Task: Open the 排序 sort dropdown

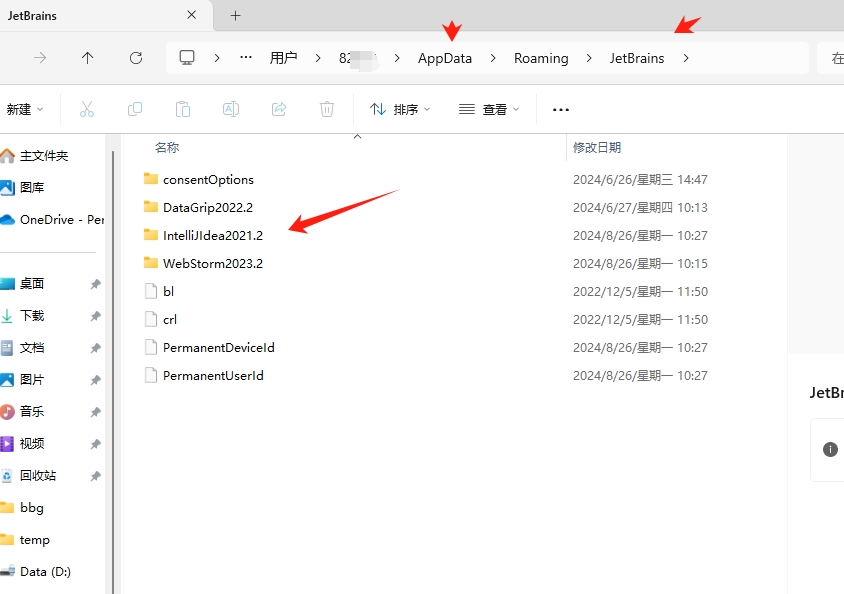Action: click(x=400, y=109)
